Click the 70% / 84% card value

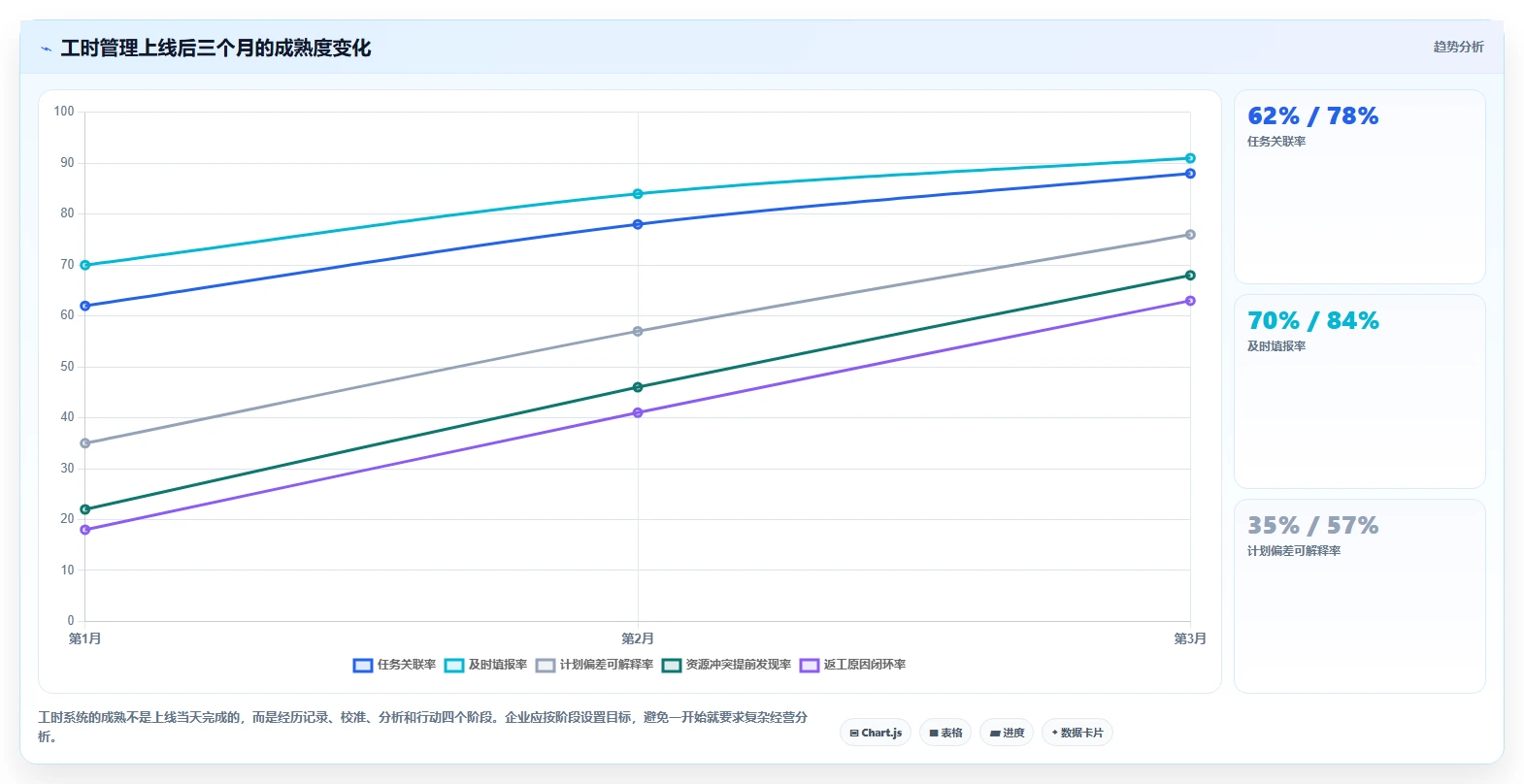tap(1312, 321)
